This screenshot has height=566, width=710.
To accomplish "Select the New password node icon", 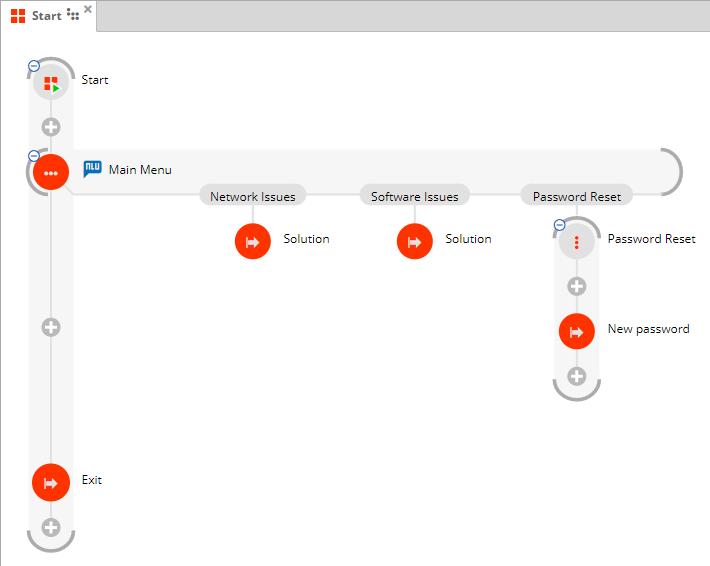I will [x=577, y=331].
